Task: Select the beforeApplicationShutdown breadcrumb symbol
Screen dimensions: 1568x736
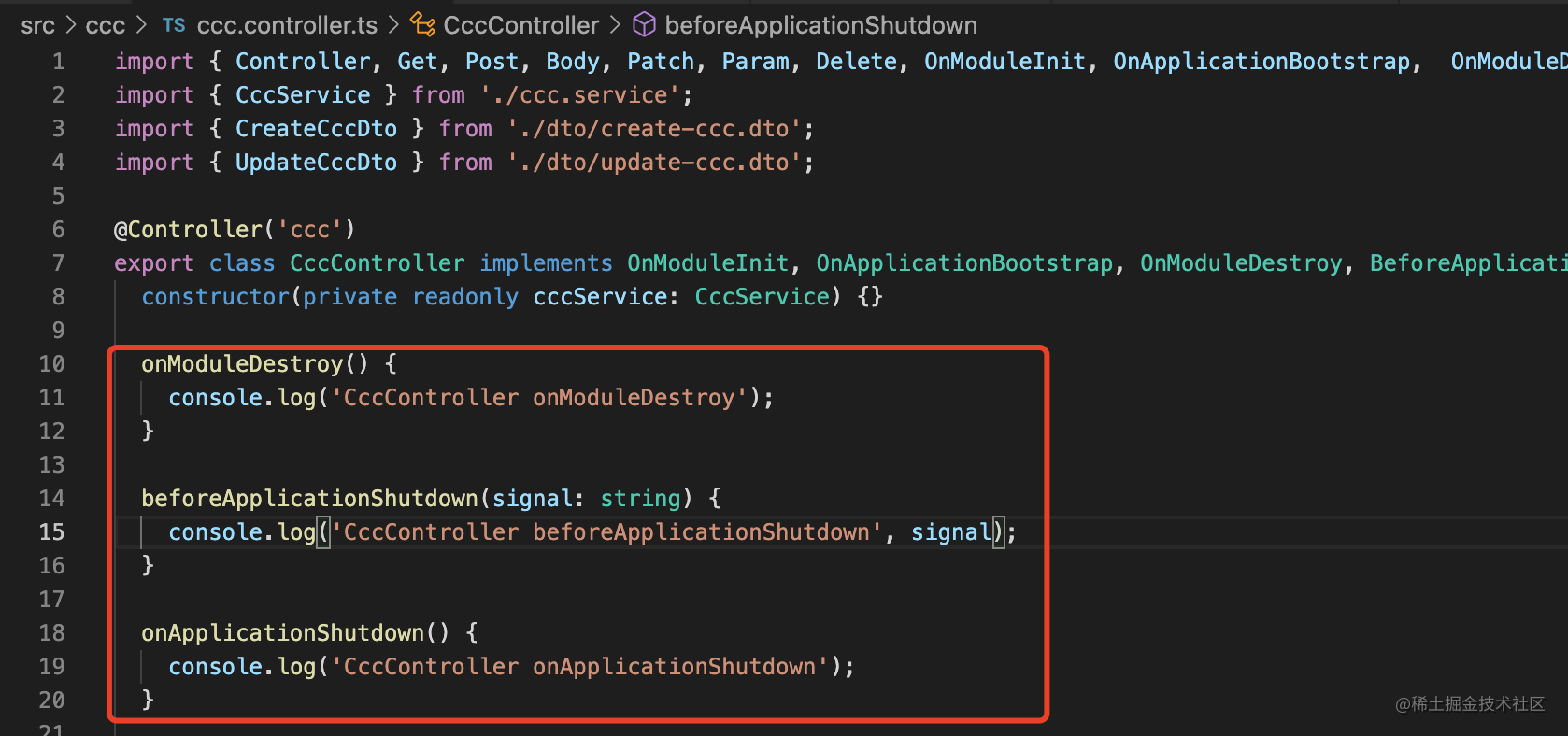Action: [820, 25]
